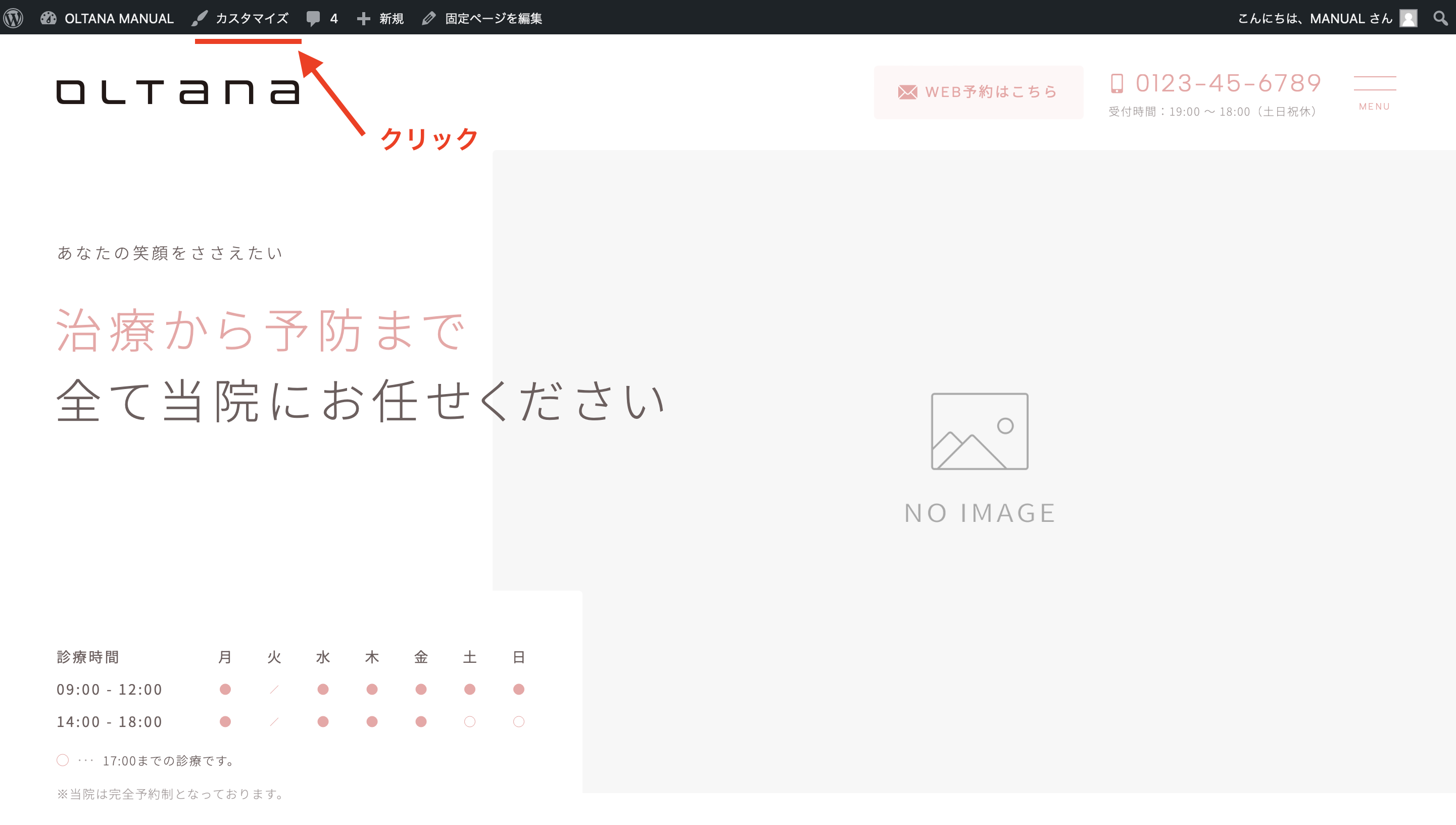Click the pencil icon for 固定ページを編集
The width and height of the screenshot is (1456, 825).
coord(429,18)
